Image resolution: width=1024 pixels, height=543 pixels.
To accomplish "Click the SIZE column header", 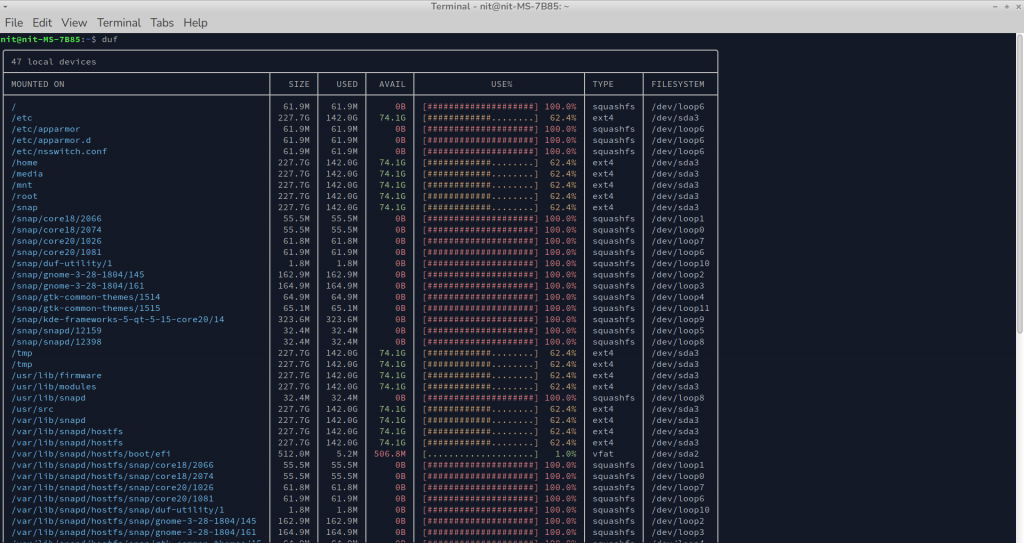I will point(299,84).
